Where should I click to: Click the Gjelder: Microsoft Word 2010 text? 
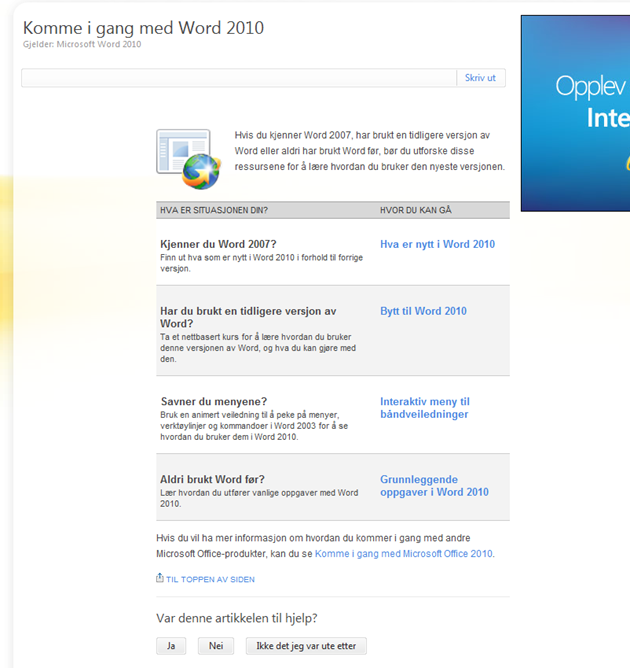82,44
